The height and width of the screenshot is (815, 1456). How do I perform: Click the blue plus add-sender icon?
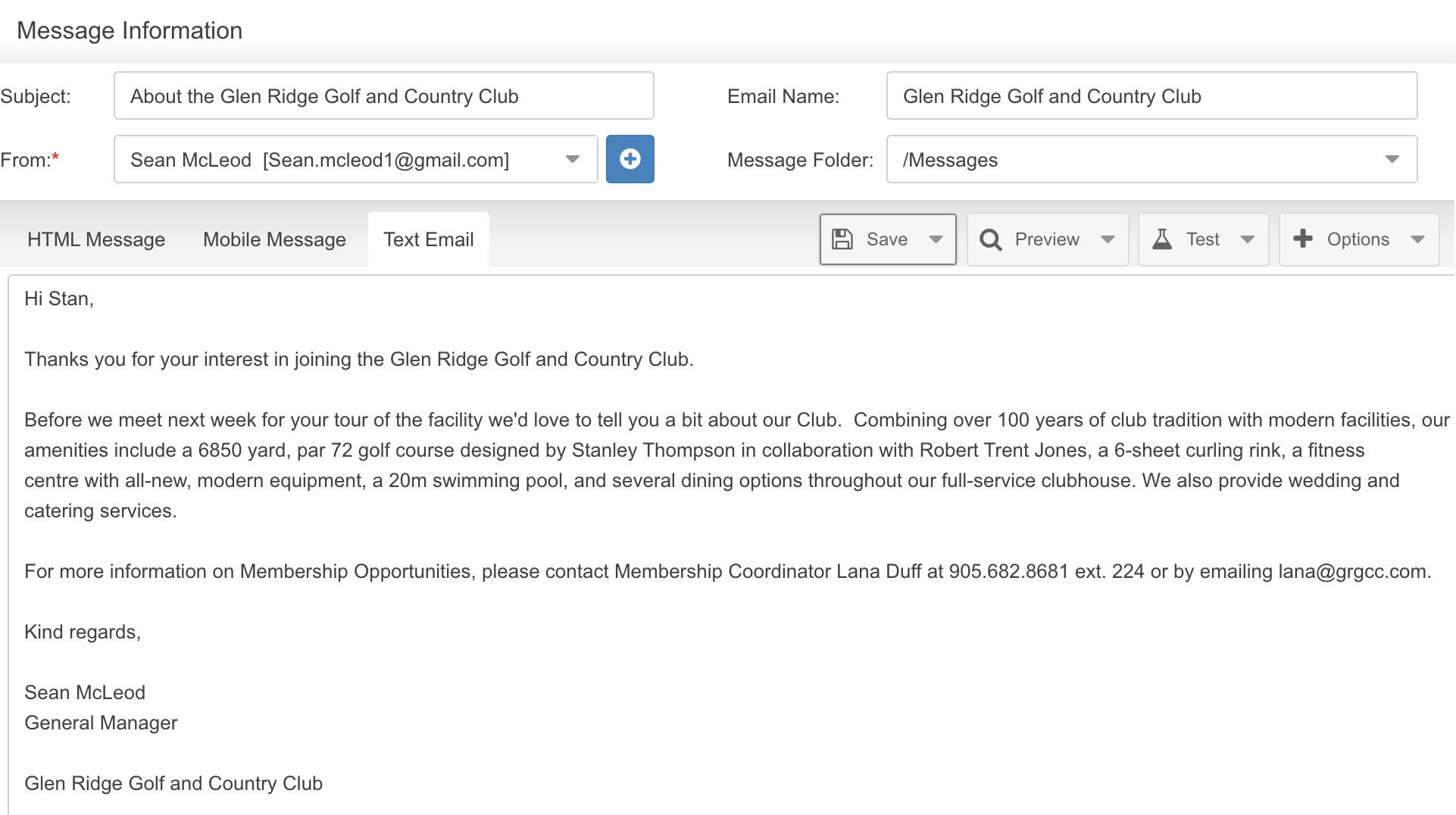pyautogui.click(x=630, y=159)
